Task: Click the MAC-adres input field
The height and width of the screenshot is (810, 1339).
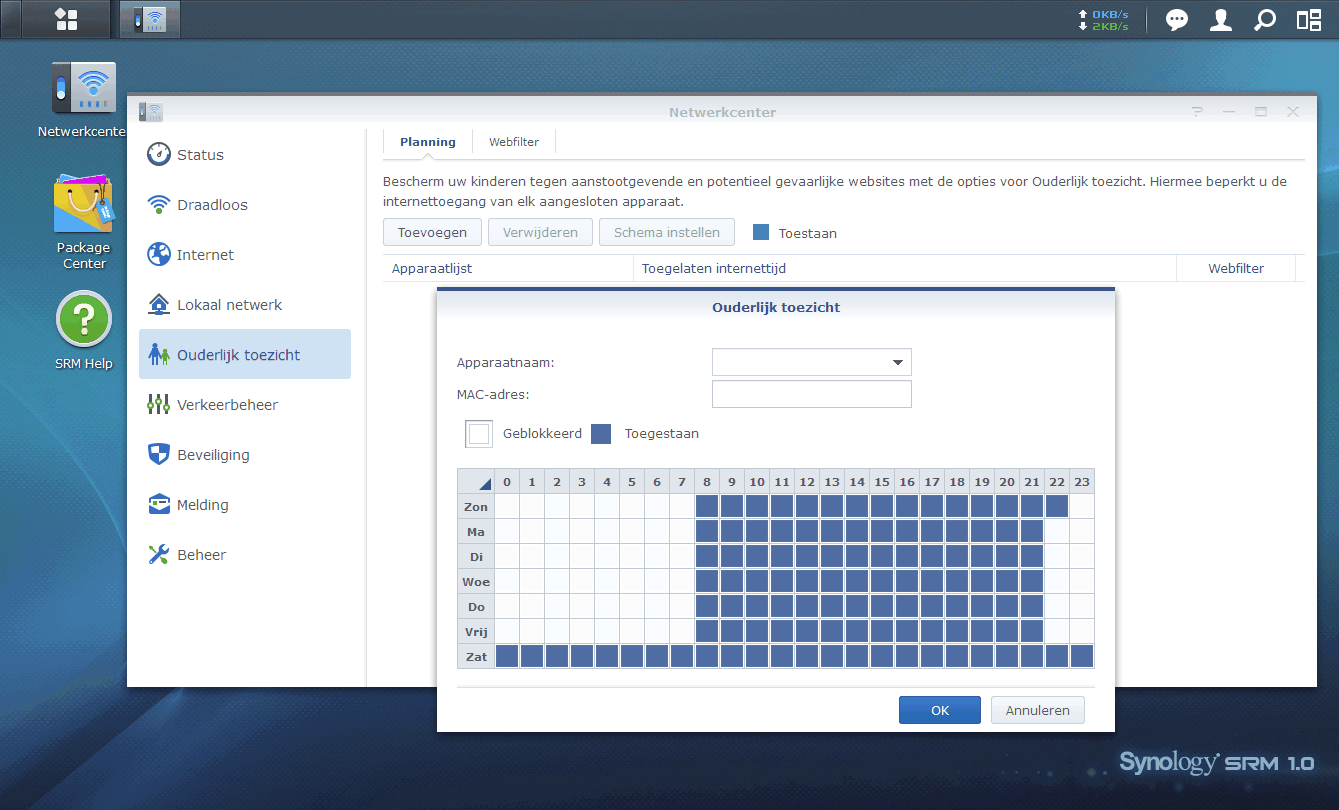Action: tap(811, 394)
